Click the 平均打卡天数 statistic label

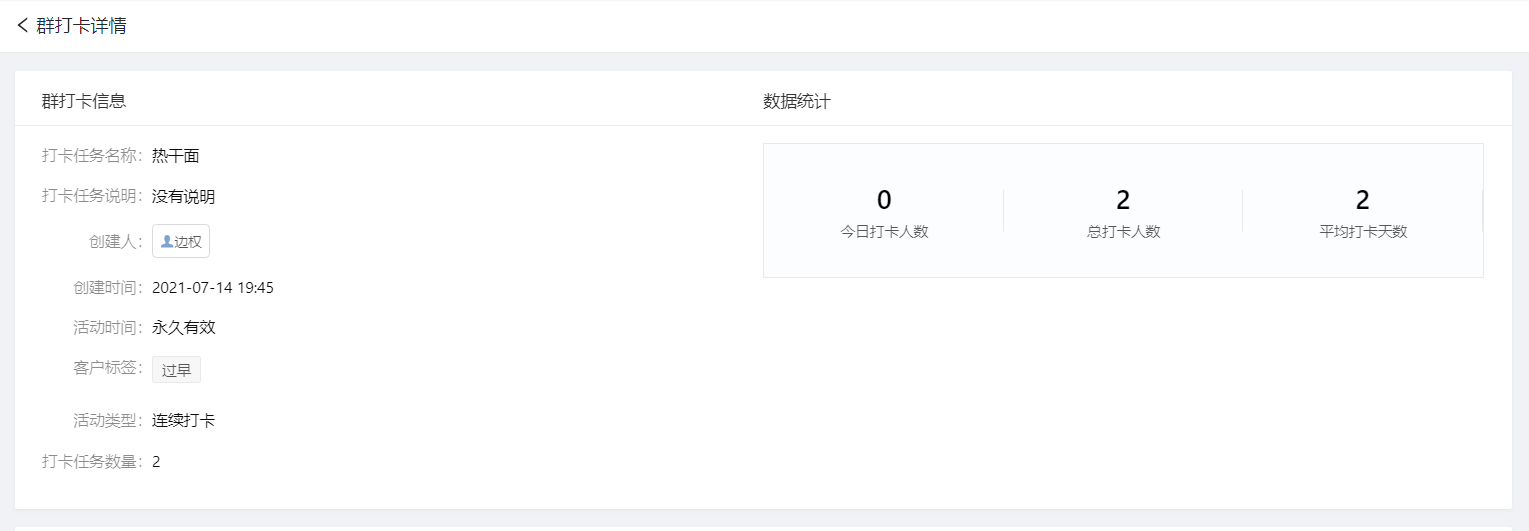pos(1362,231)
